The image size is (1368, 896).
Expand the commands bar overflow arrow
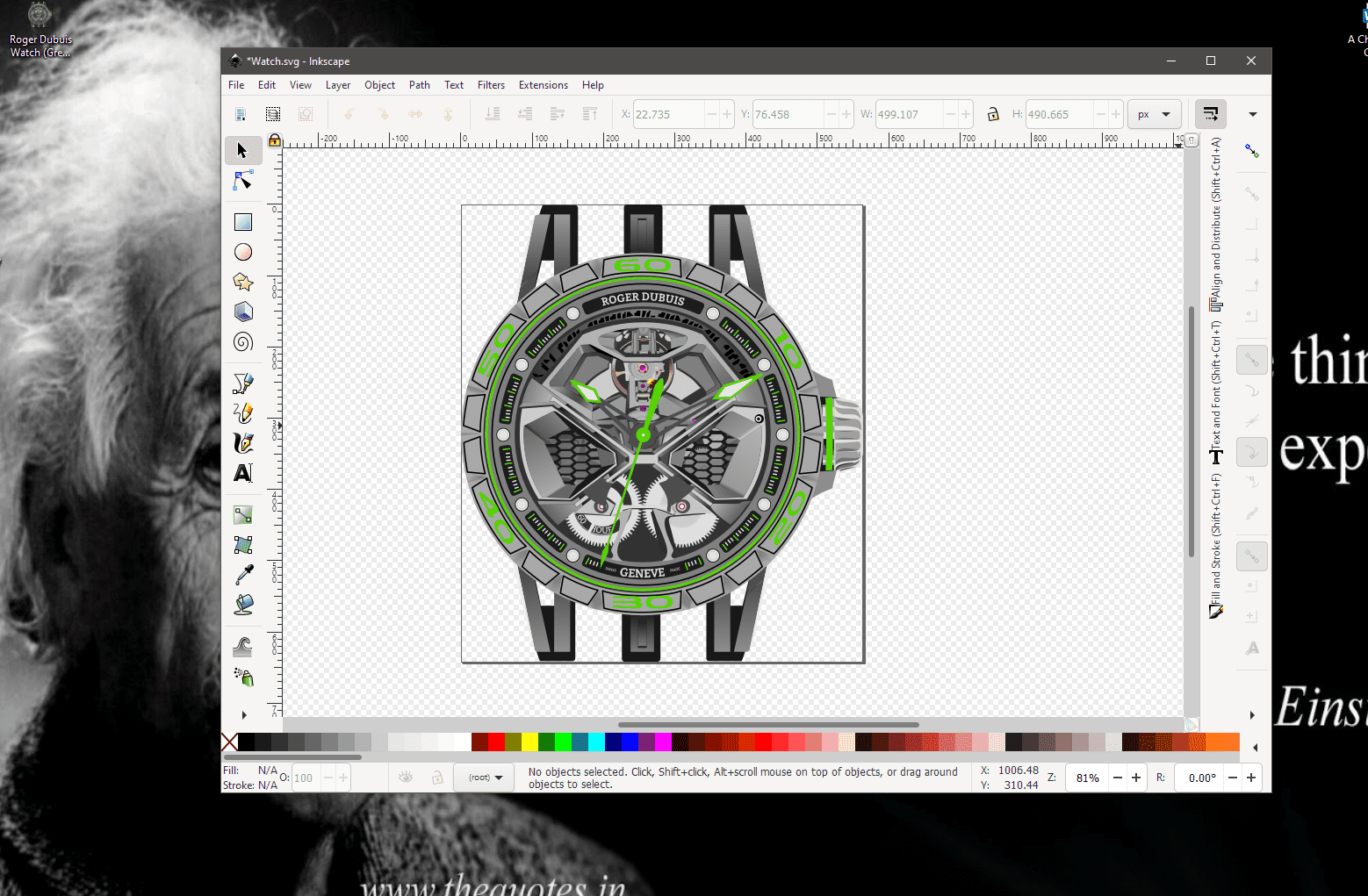(1253, 114)
